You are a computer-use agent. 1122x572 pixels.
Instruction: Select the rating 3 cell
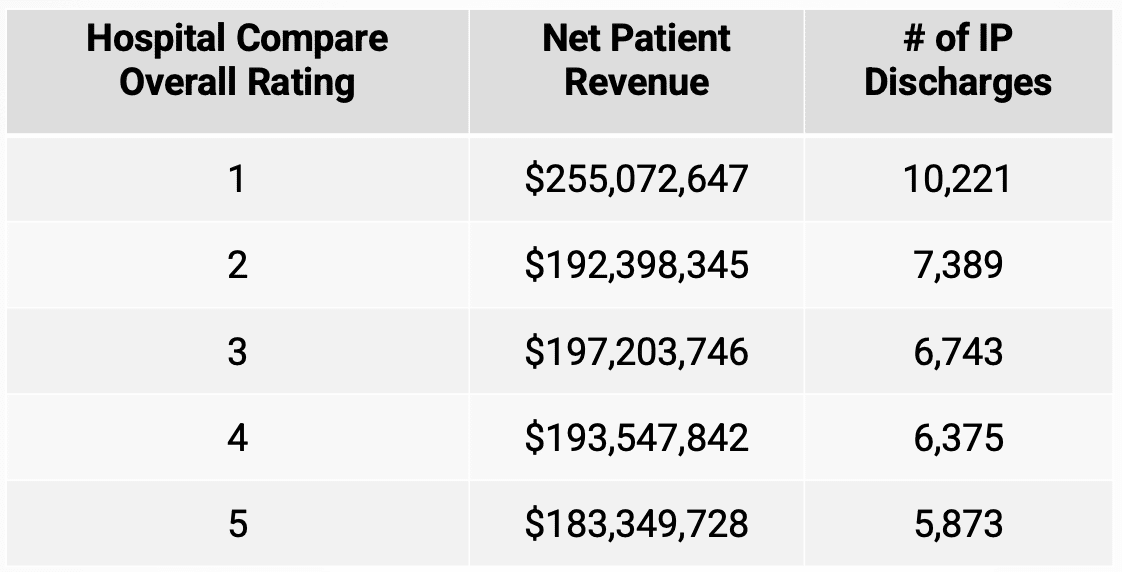(x=237, y=352)
